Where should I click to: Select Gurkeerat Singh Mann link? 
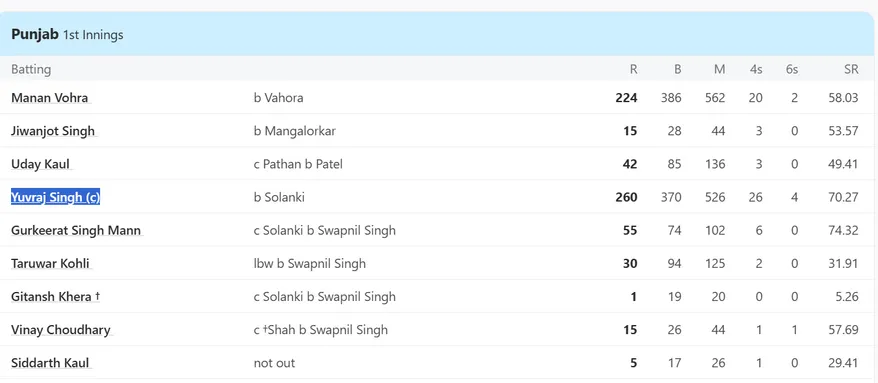tap(76, 230)
